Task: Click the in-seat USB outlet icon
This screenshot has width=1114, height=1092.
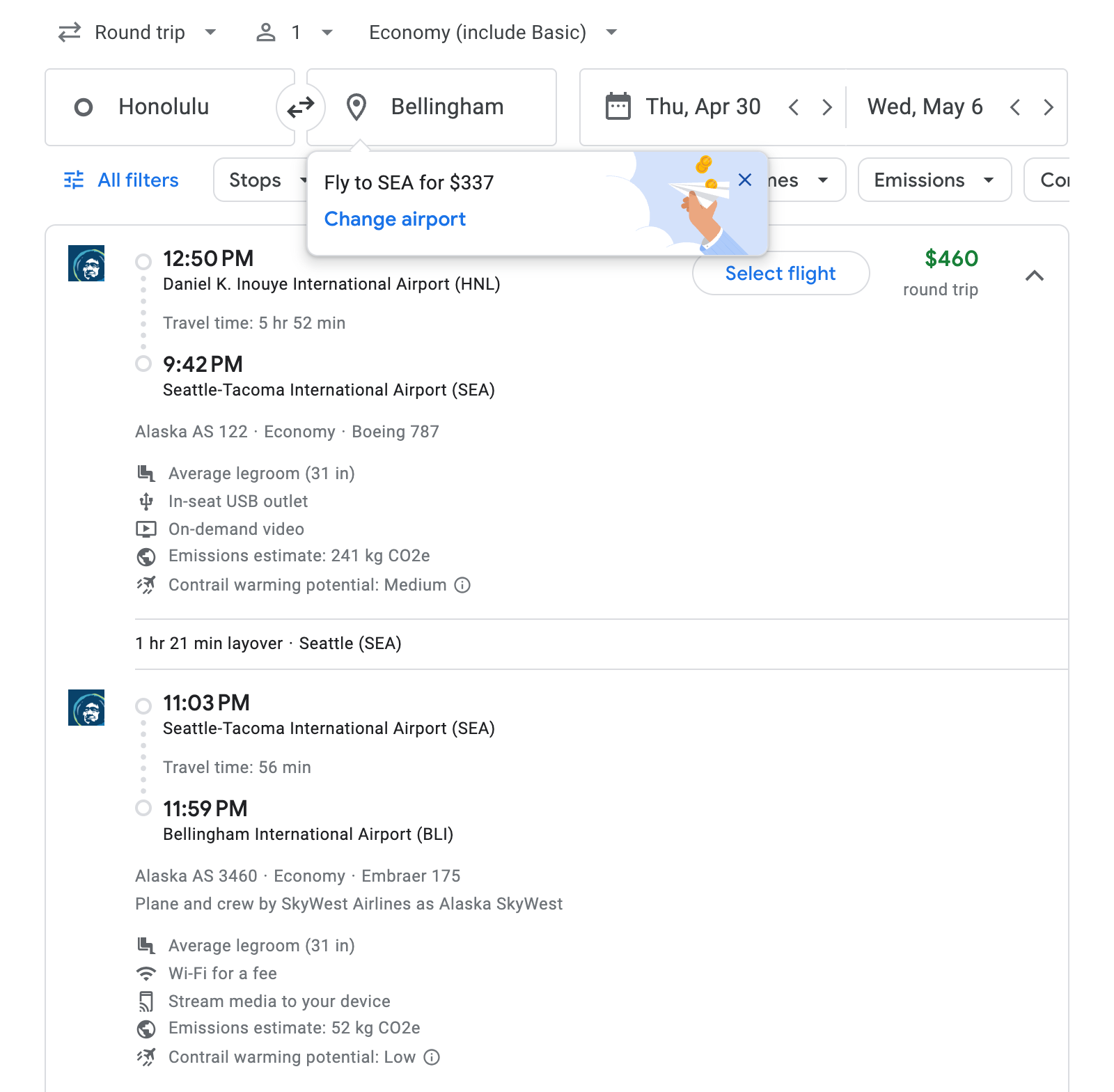Action: tap(146, 501)
